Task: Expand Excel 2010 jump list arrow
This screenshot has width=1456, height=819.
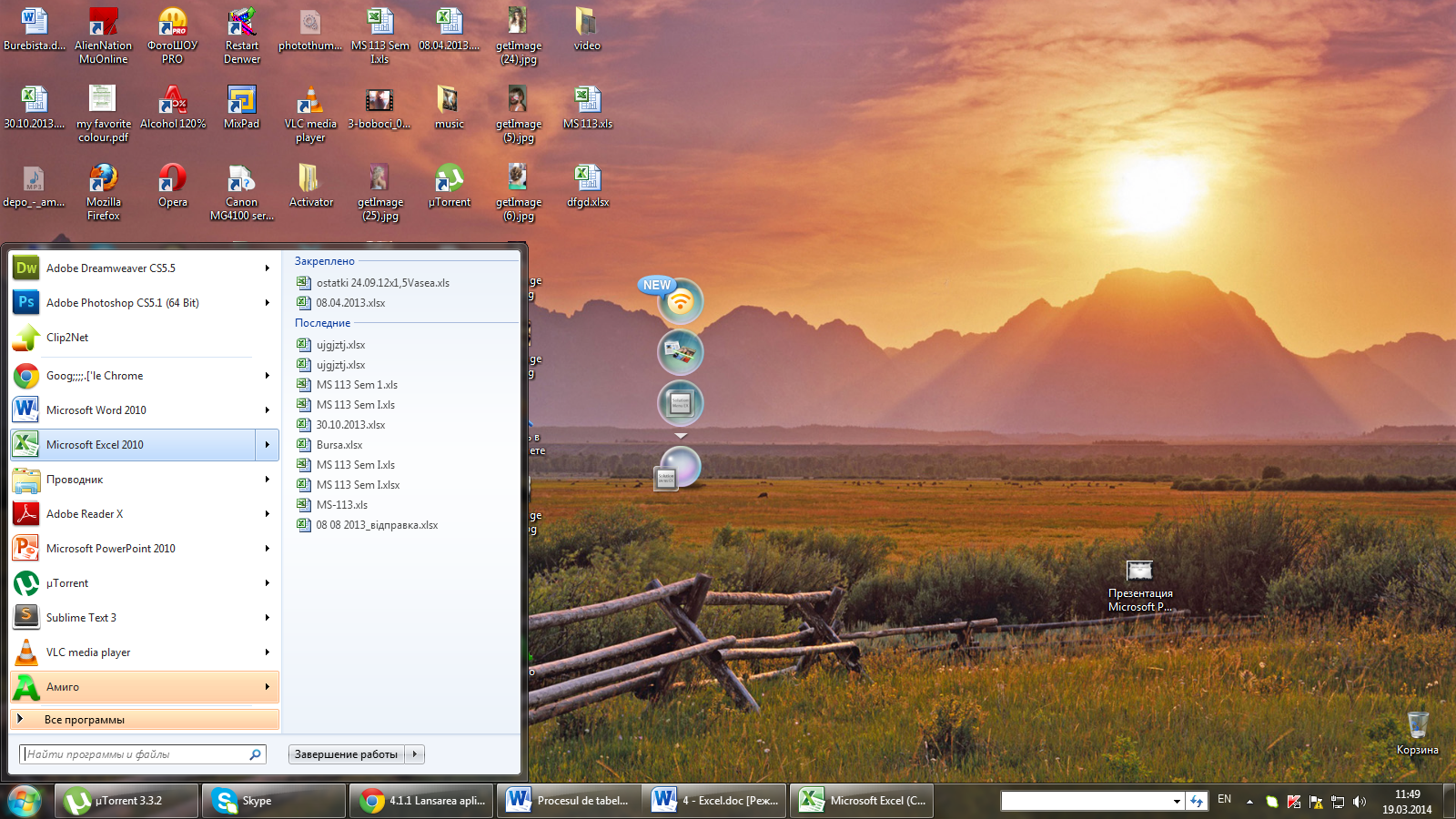Action: 268,445
